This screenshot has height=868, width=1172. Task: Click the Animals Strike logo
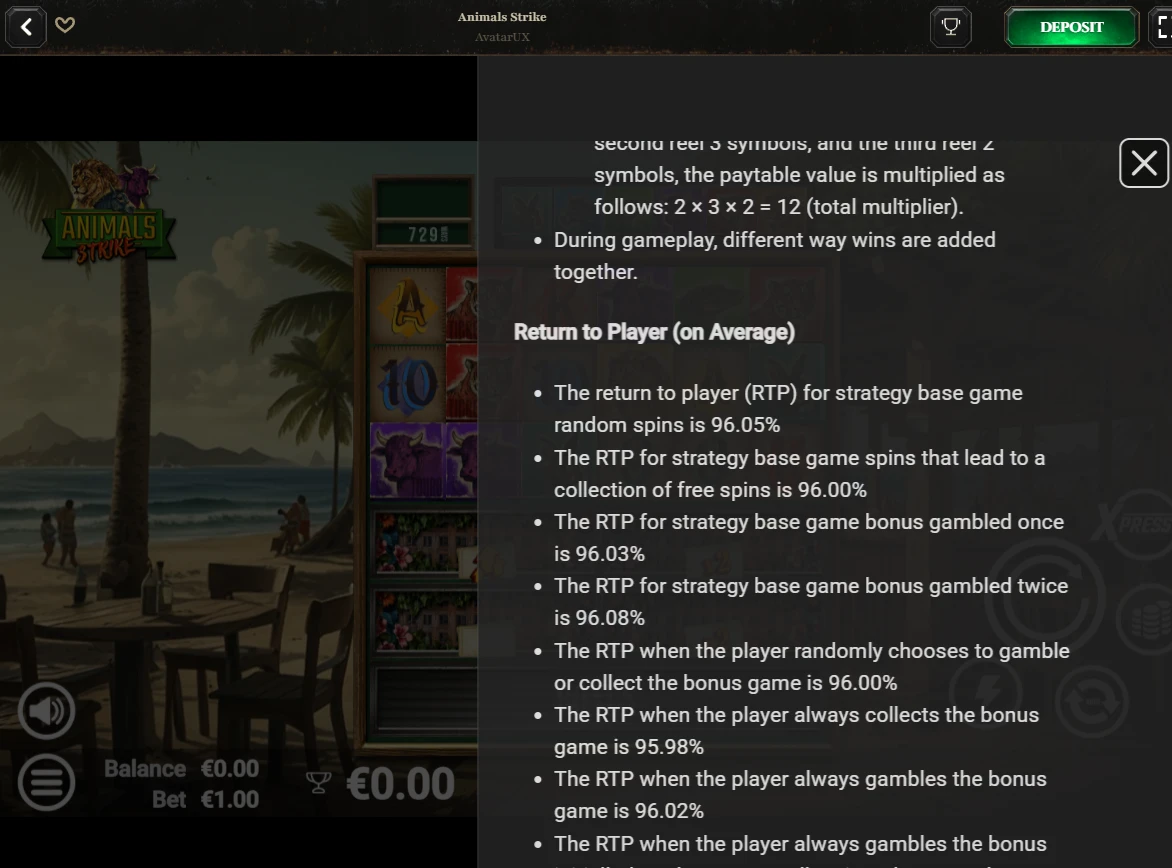tap(109, 213)
